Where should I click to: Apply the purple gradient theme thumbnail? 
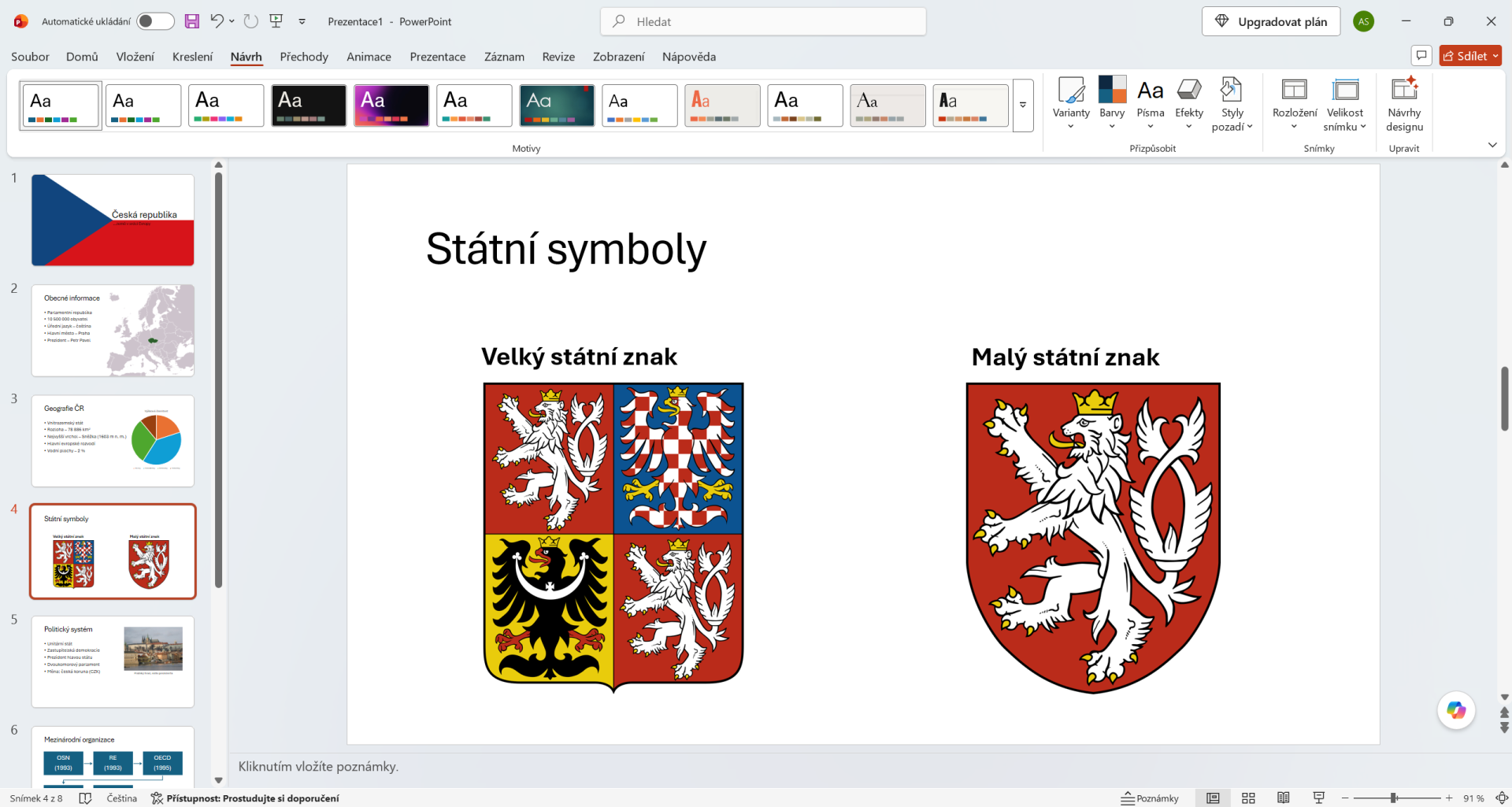click(391, 106)
